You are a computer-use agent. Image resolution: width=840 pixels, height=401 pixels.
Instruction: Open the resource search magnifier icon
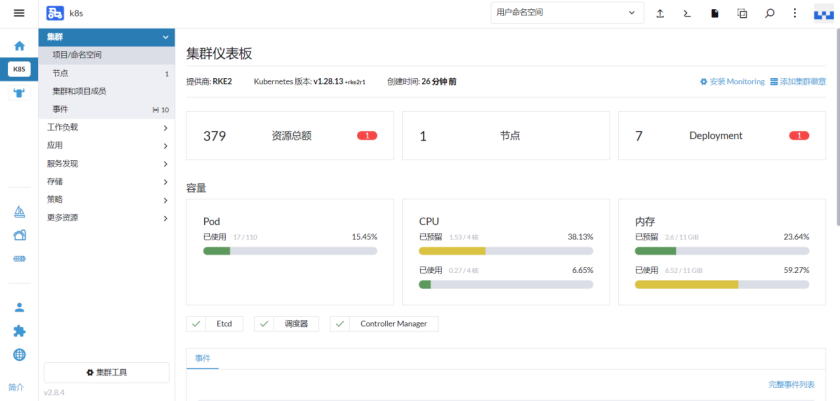click(769, 13)
